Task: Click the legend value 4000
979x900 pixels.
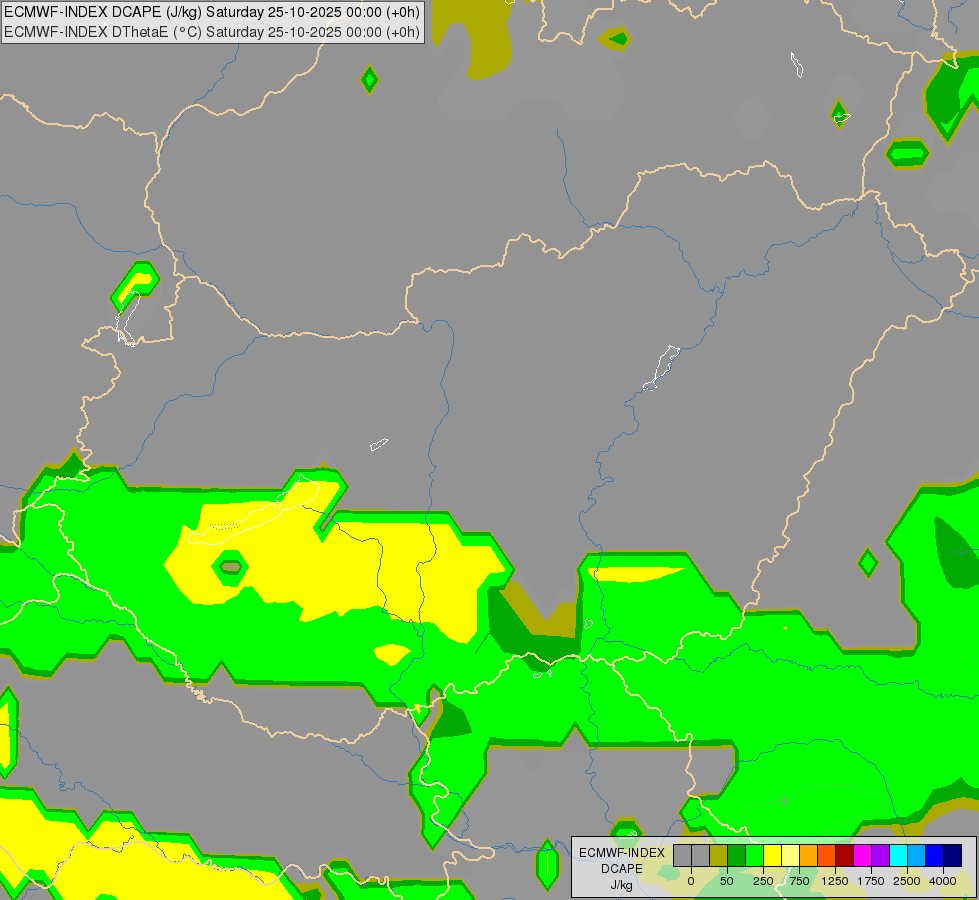Action: (x=943, y=881)
